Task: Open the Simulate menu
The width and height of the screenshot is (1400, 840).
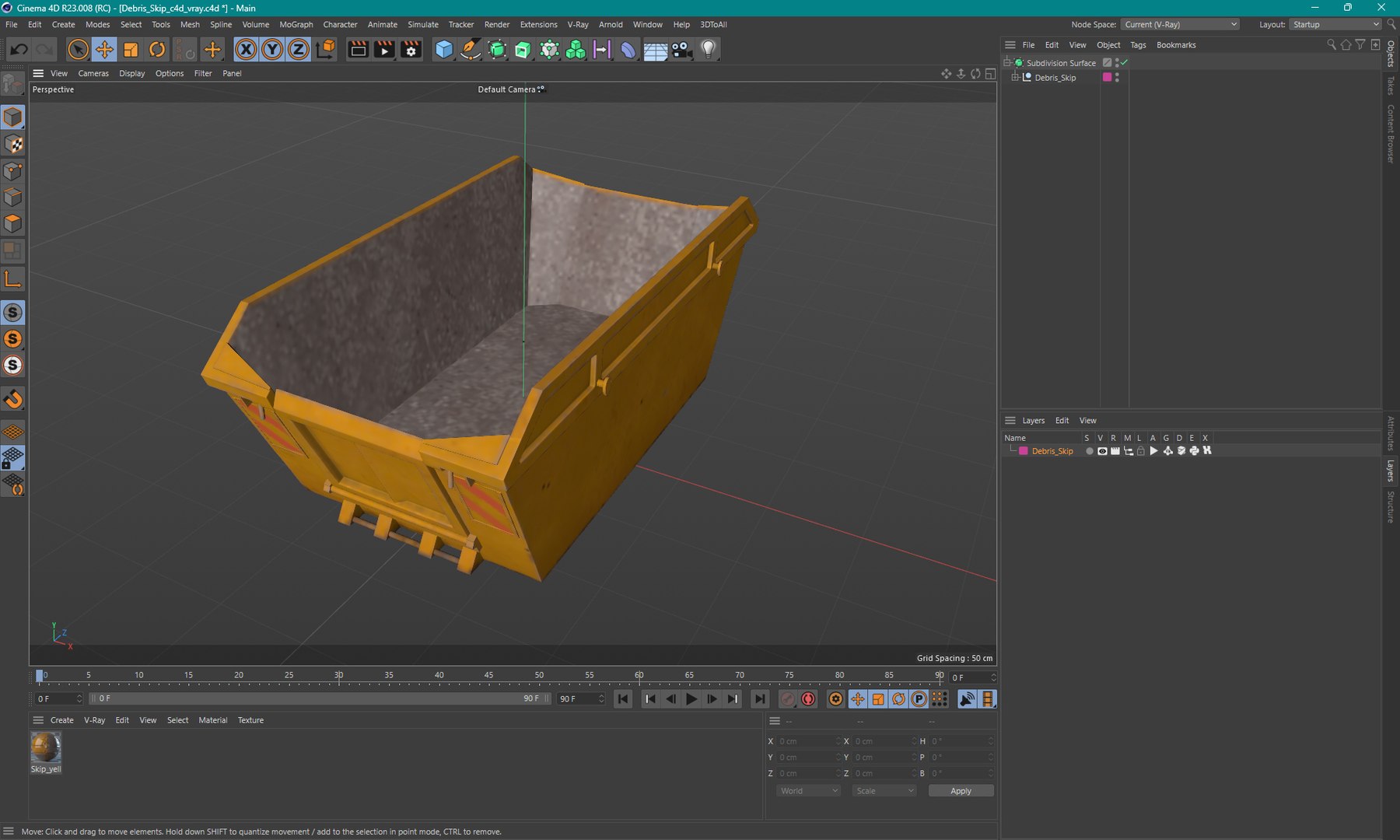Action: click(x=423, y=24)
